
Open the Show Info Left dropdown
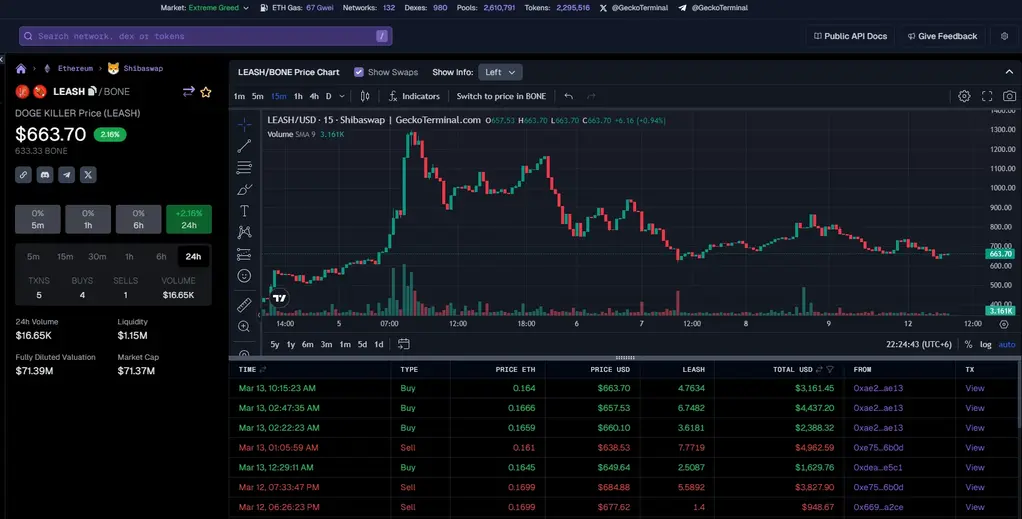[x=501, y=72]
